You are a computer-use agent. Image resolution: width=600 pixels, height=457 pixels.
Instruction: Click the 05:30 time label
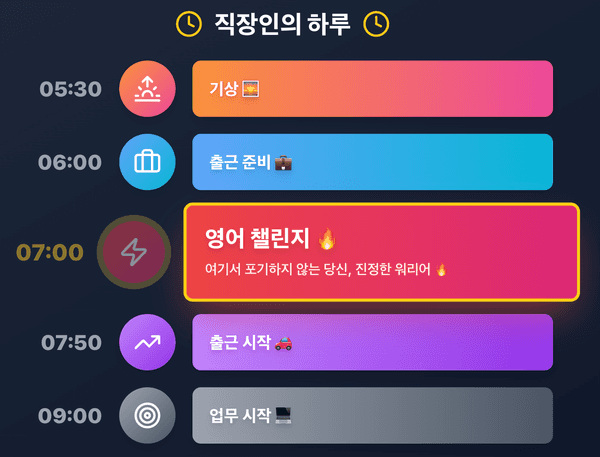(x=71, y=89)
